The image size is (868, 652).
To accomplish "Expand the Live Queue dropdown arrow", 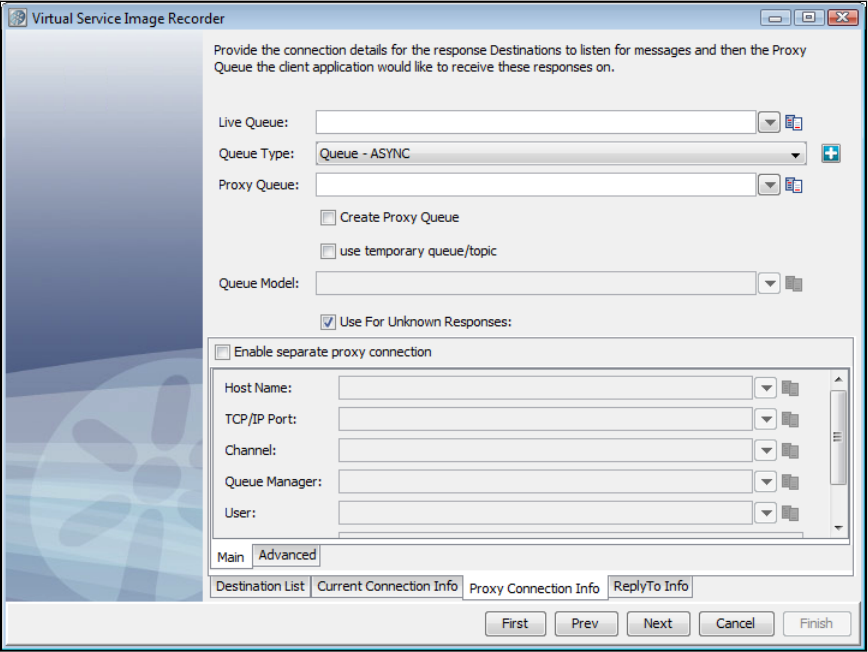I will (768, 123).
